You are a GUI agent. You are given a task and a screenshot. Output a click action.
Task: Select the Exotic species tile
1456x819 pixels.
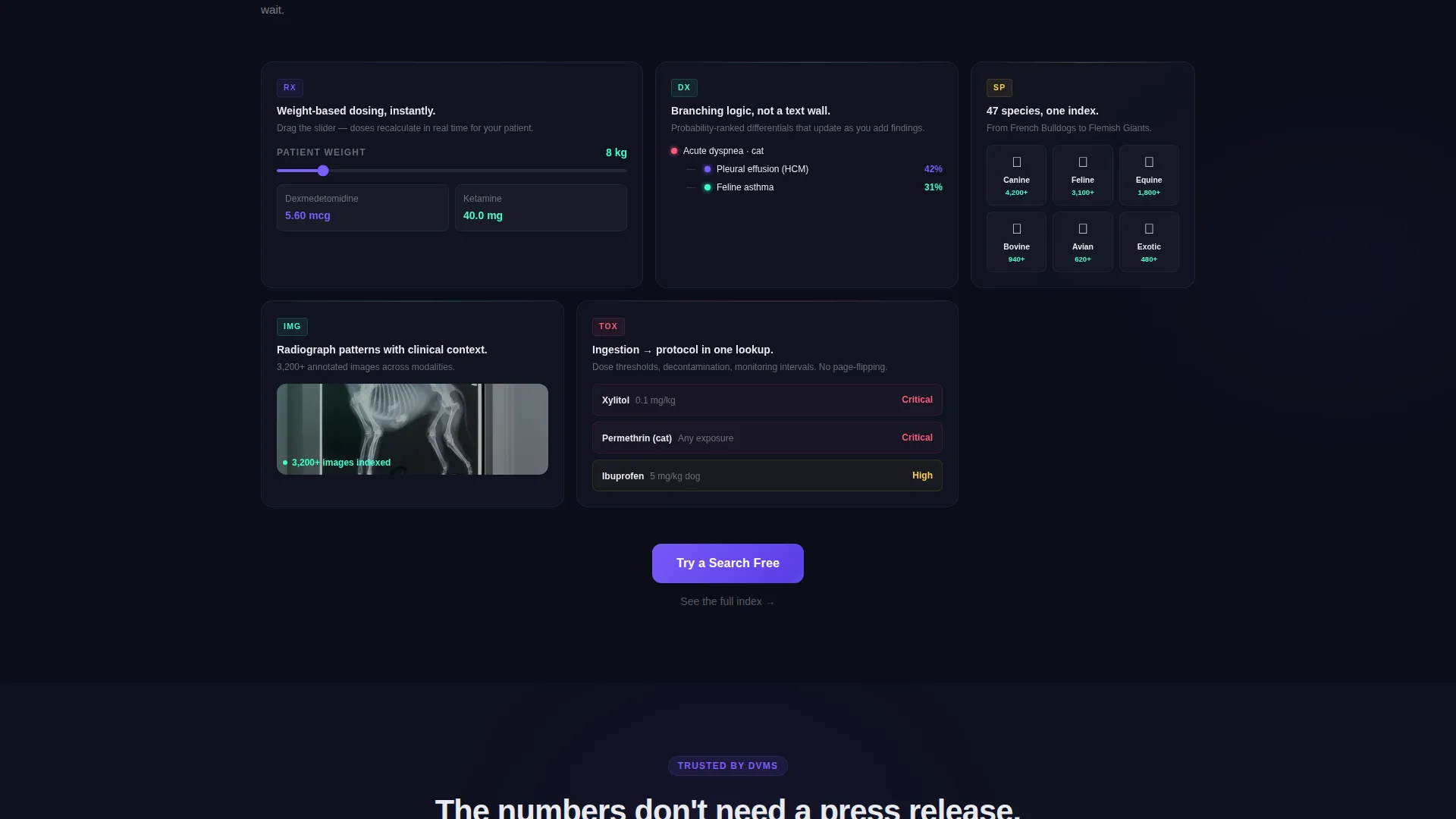pyautogui.click(x=1149, y=242)
